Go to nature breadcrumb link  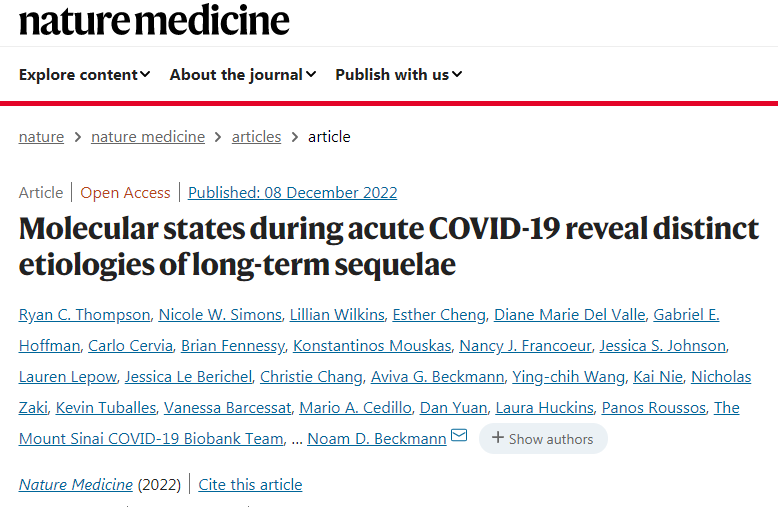41,137
